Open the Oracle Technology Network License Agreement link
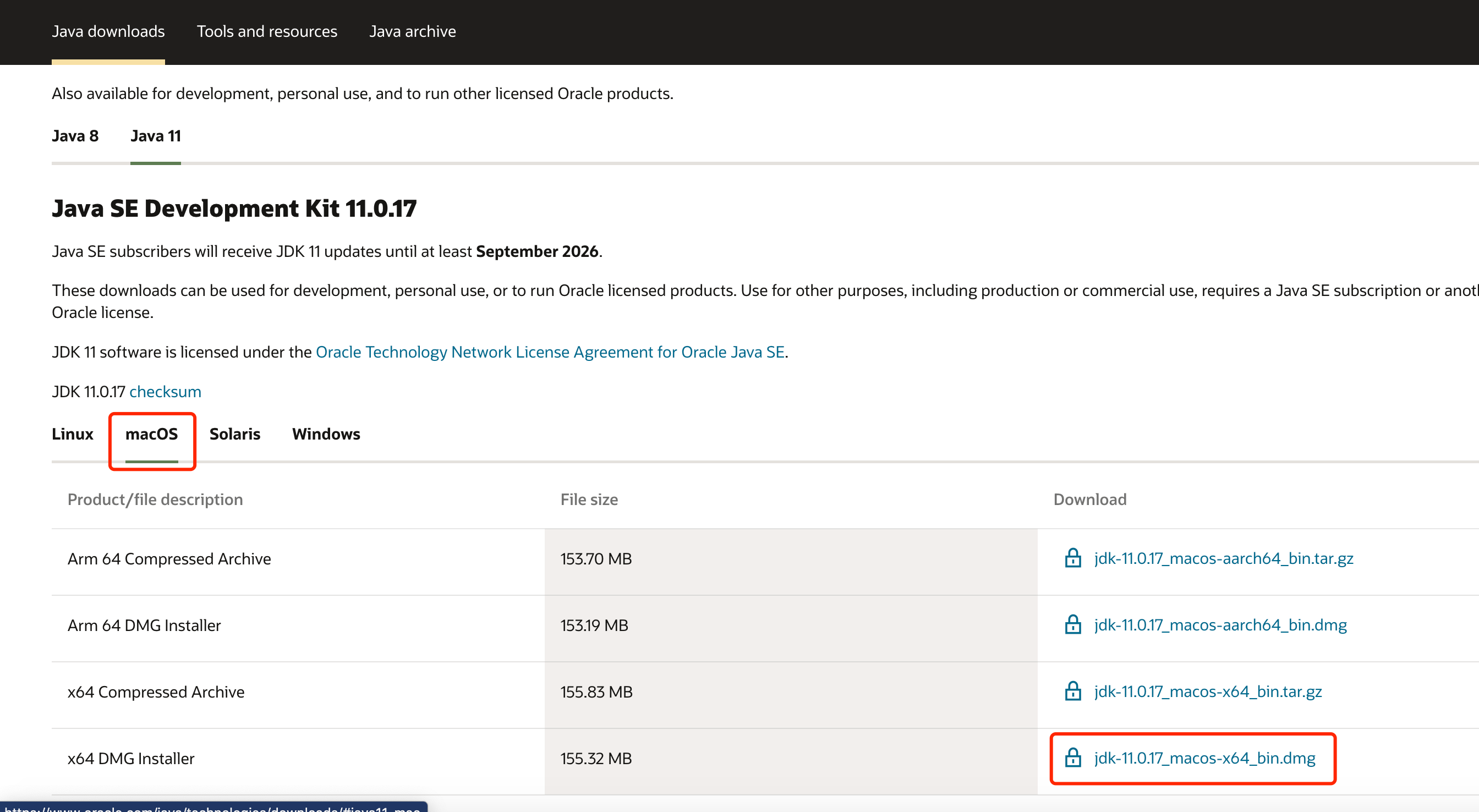This screenshot has height=812, width=1479. (550, 352)
